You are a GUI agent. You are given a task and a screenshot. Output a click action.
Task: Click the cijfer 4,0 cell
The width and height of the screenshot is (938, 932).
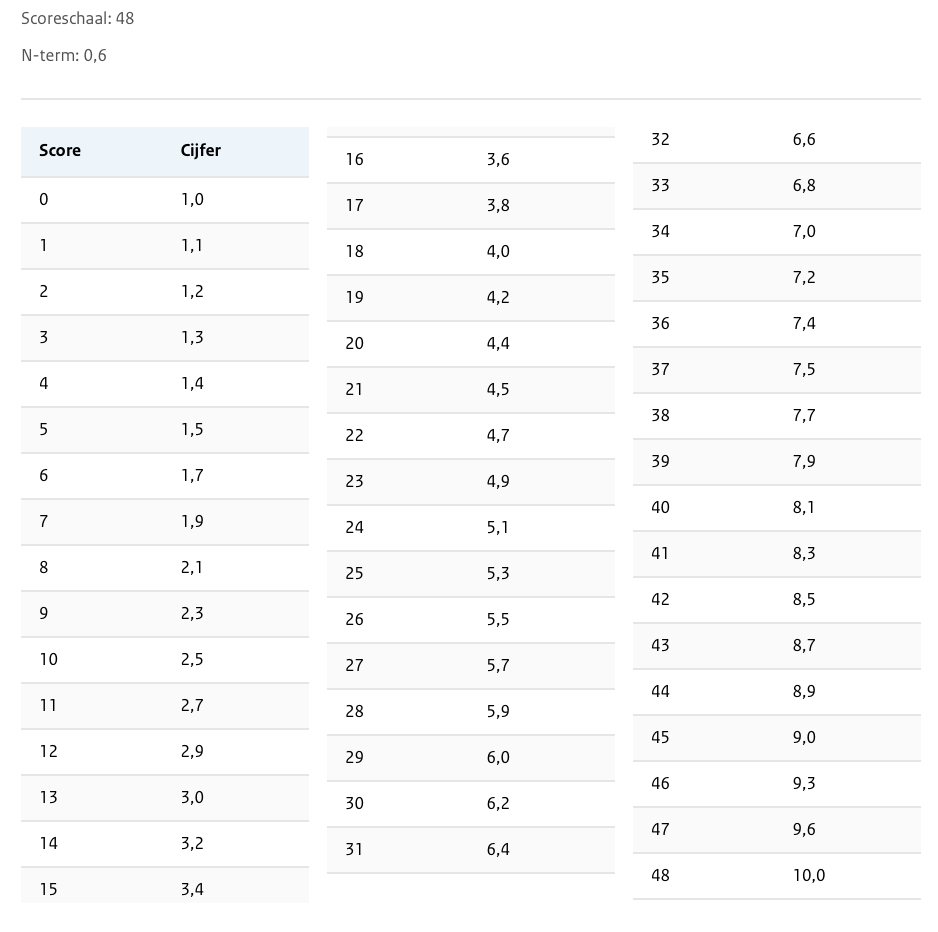[498, 251]
